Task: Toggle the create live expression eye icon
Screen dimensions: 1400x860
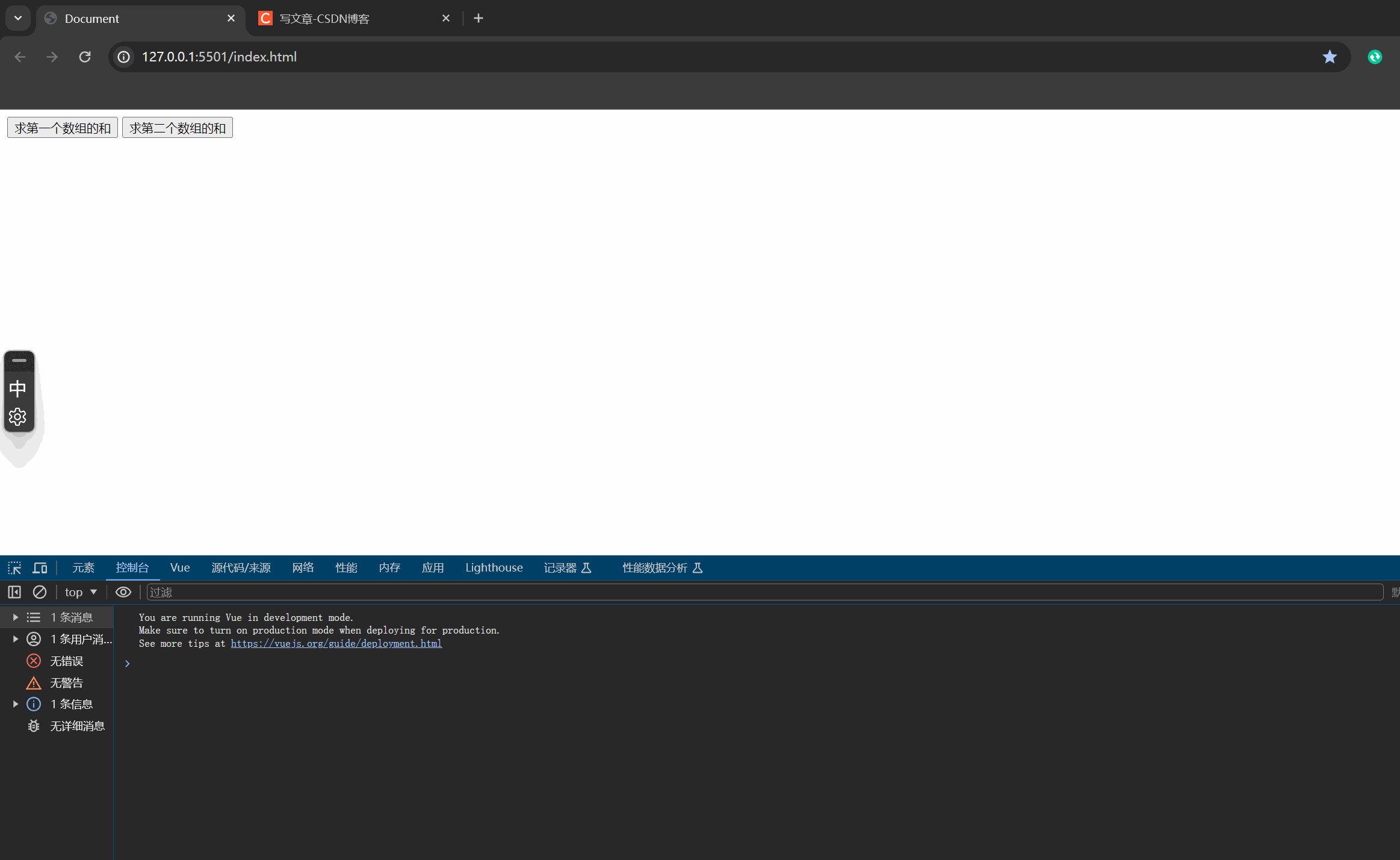Action: click(x=123, y=592)
